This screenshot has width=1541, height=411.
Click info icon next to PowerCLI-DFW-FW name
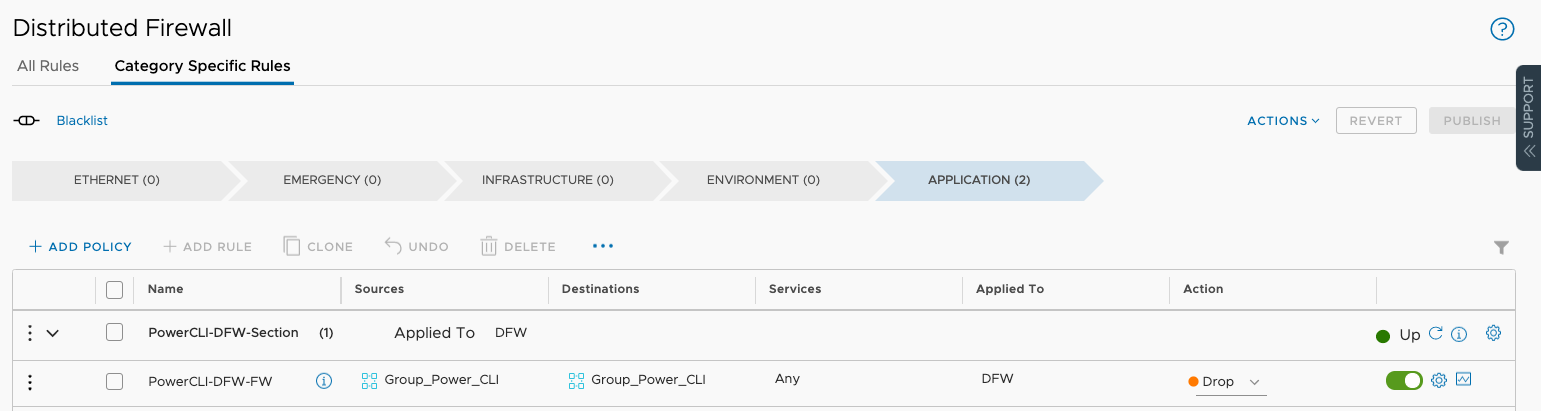coord(323,381)
